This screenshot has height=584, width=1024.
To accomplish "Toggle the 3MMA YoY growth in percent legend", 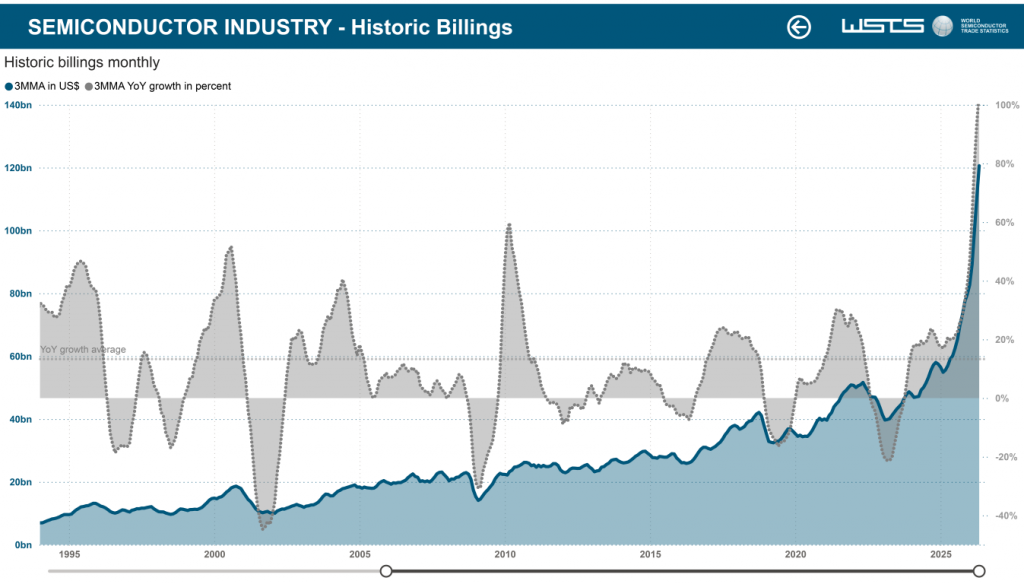I will [x=157, y=86].
